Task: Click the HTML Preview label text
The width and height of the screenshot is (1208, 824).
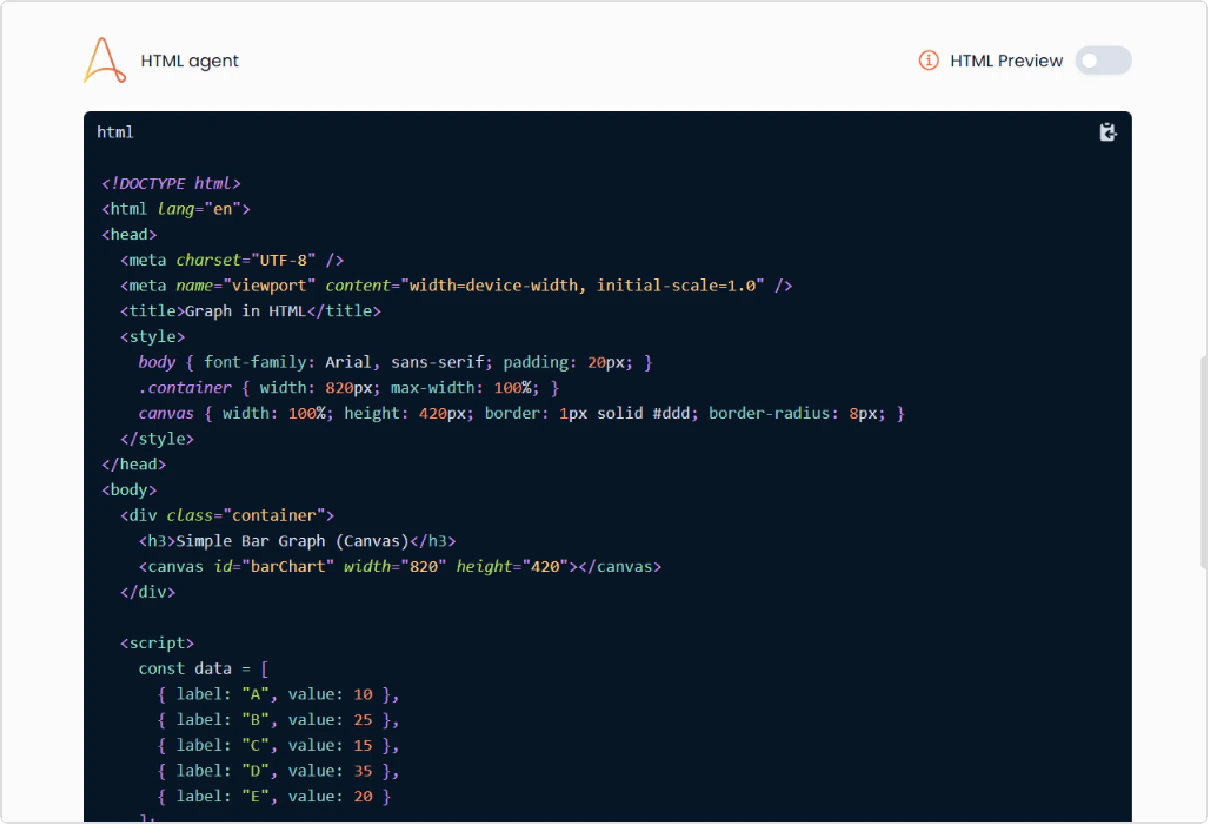Action: (1006, 60)
